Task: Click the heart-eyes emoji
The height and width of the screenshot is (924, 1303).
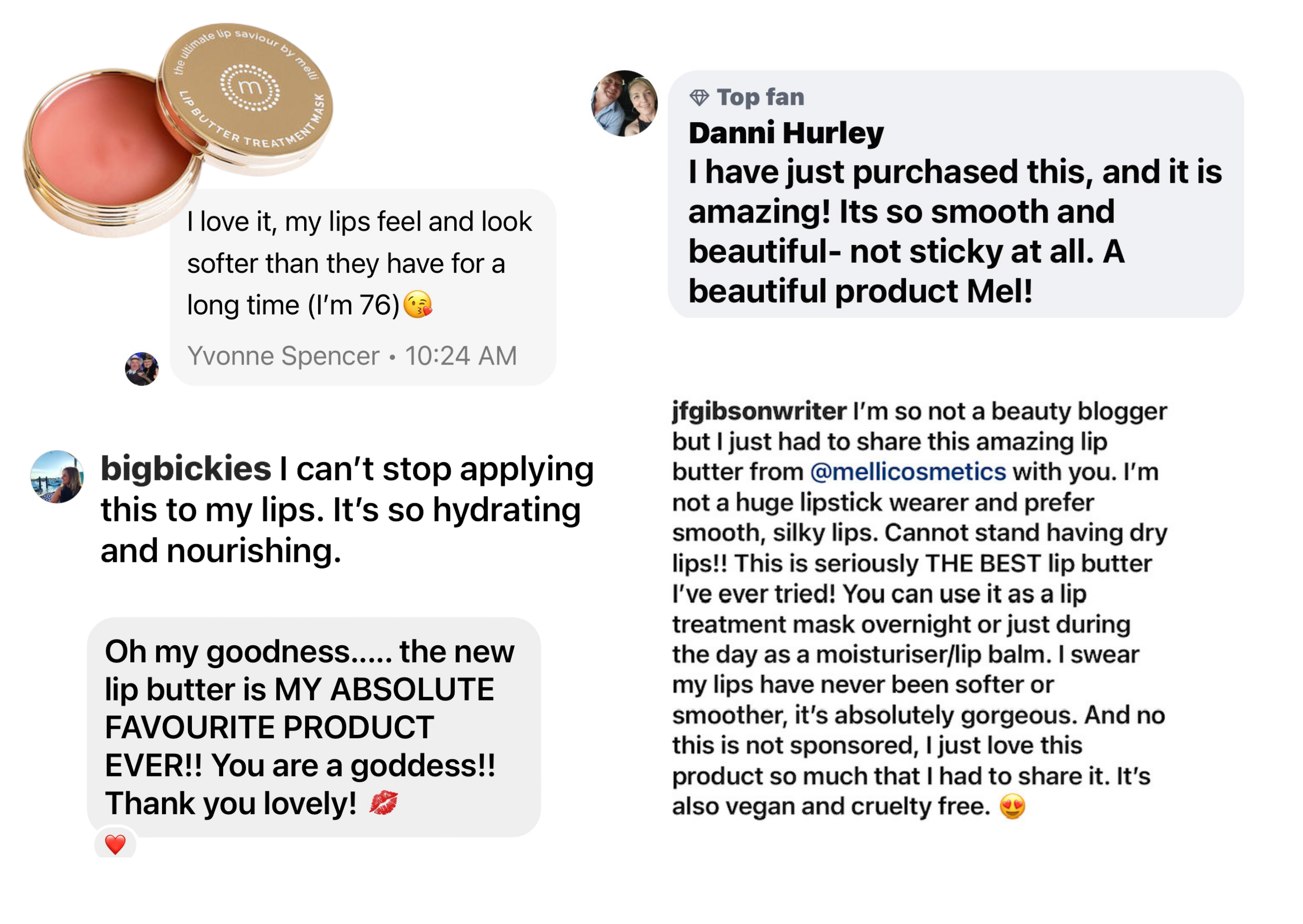Action: [1013, 806]
